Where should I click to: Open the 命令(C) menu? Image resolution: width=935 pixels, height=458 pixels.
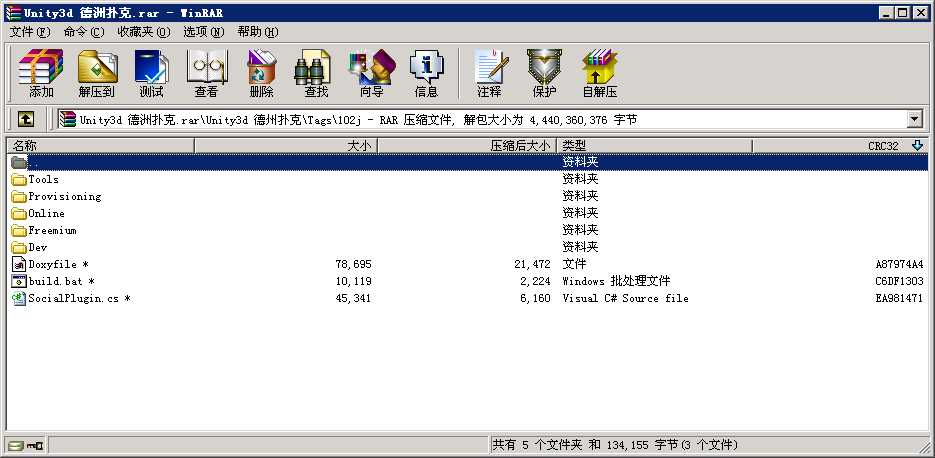coord(83,32)
